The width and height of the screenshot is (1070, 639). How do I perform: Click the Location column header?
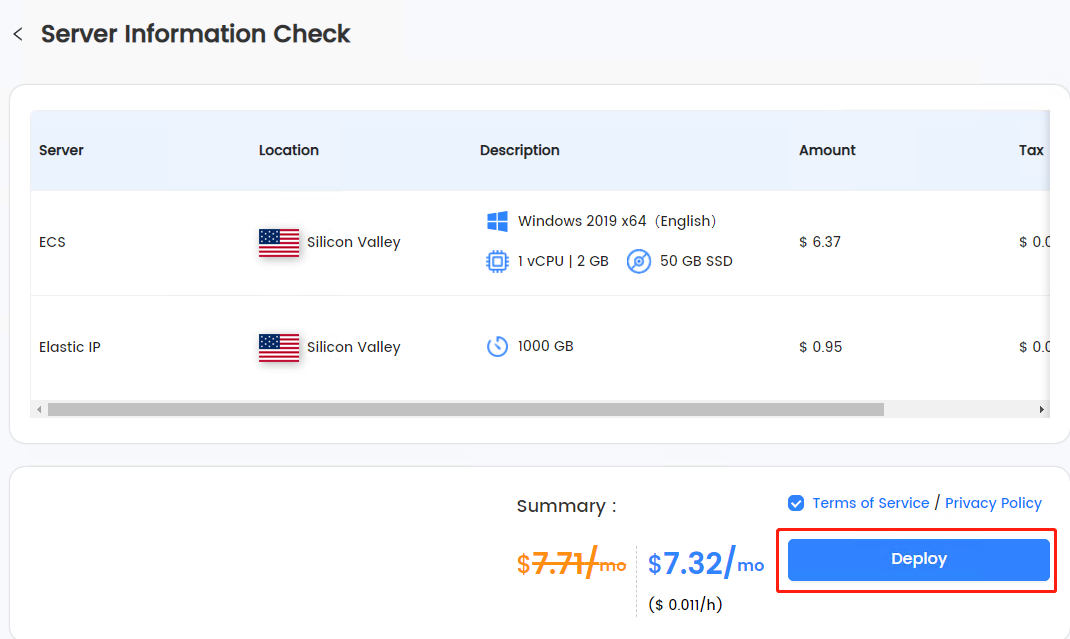click(289, 150)
